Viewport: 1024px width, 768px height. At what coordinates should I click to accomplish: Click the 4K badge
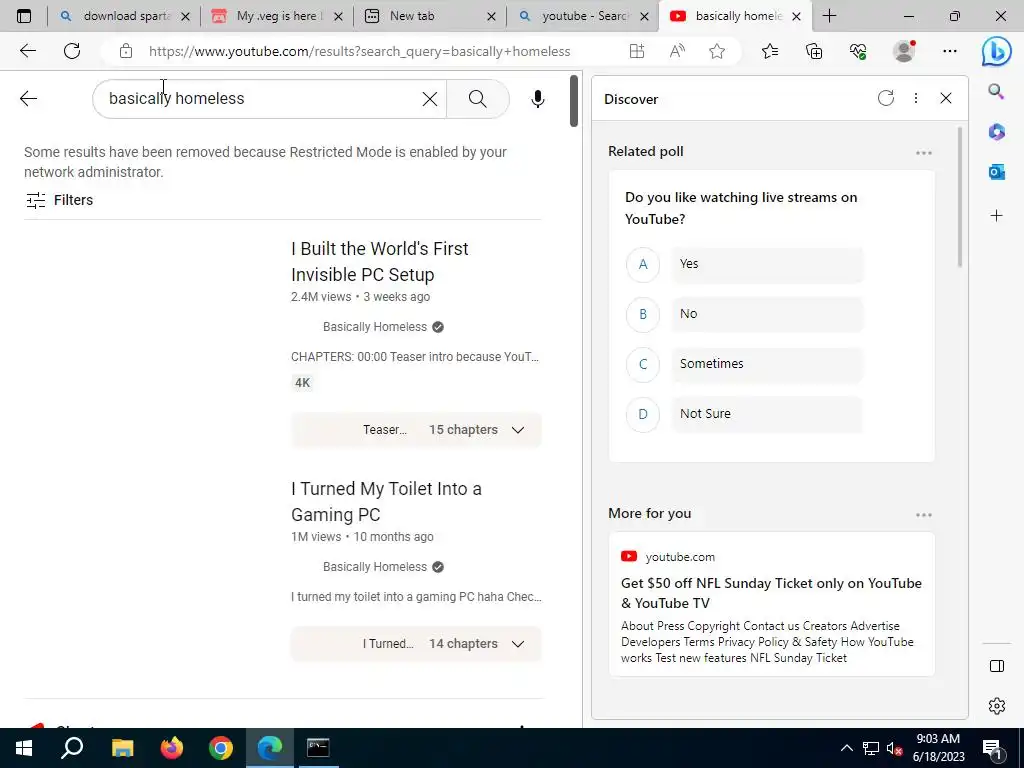click(302, 383)
